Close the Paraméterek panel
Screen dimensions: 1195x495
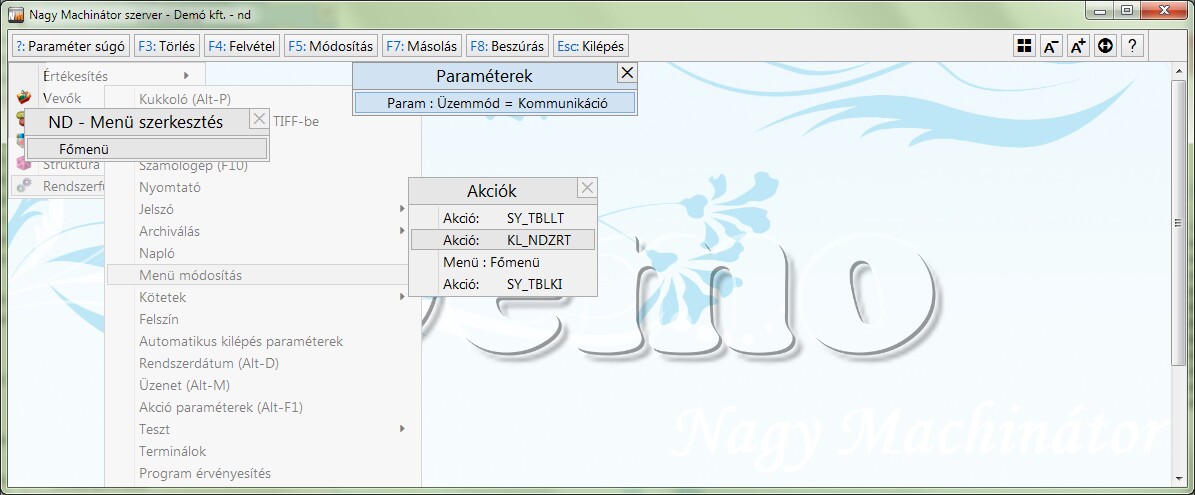tap(626, 73)
